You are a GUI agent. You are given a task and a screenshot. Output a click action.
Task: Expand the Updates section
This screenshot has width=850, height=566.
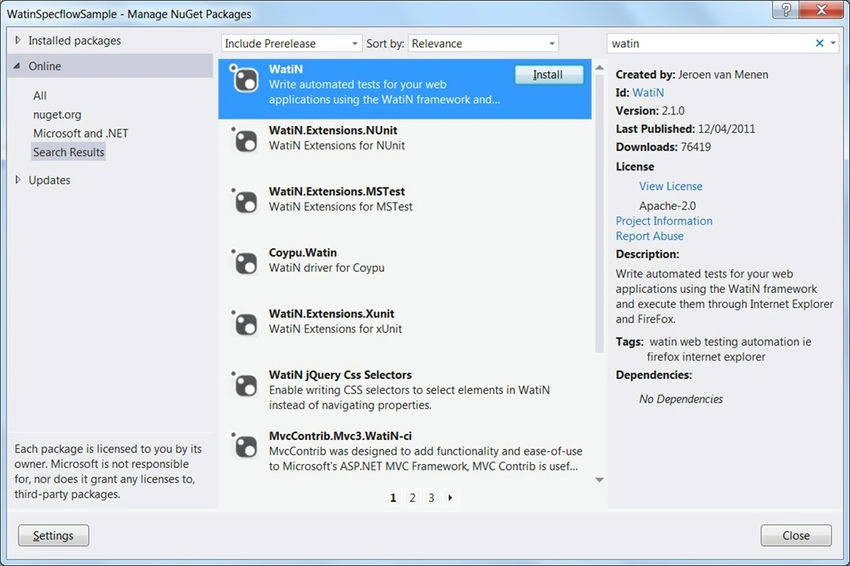pos(18,180)
